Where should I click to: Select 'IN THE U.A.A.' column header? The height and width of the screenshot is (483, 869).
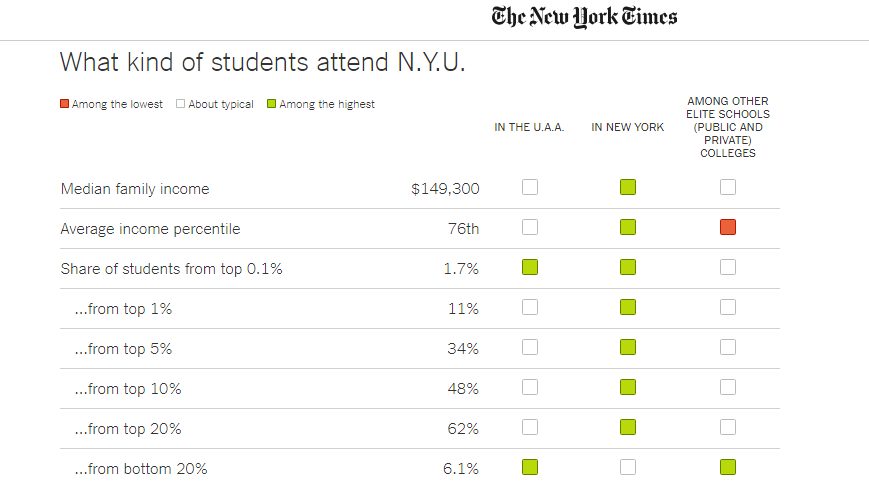(x=530, y=128)
